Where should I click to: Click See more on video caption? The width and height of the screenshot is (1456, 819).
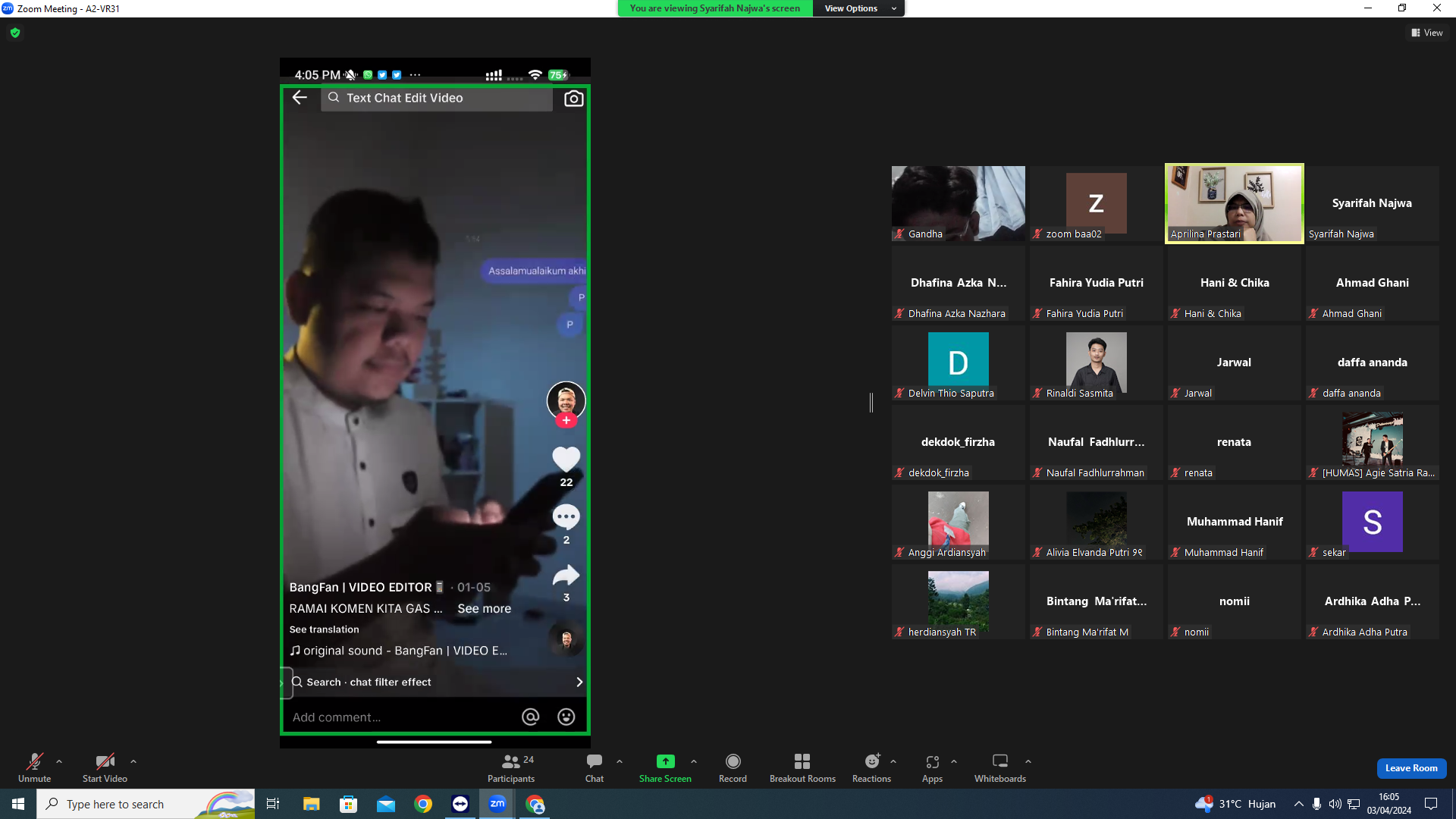(x=484, y=609)
